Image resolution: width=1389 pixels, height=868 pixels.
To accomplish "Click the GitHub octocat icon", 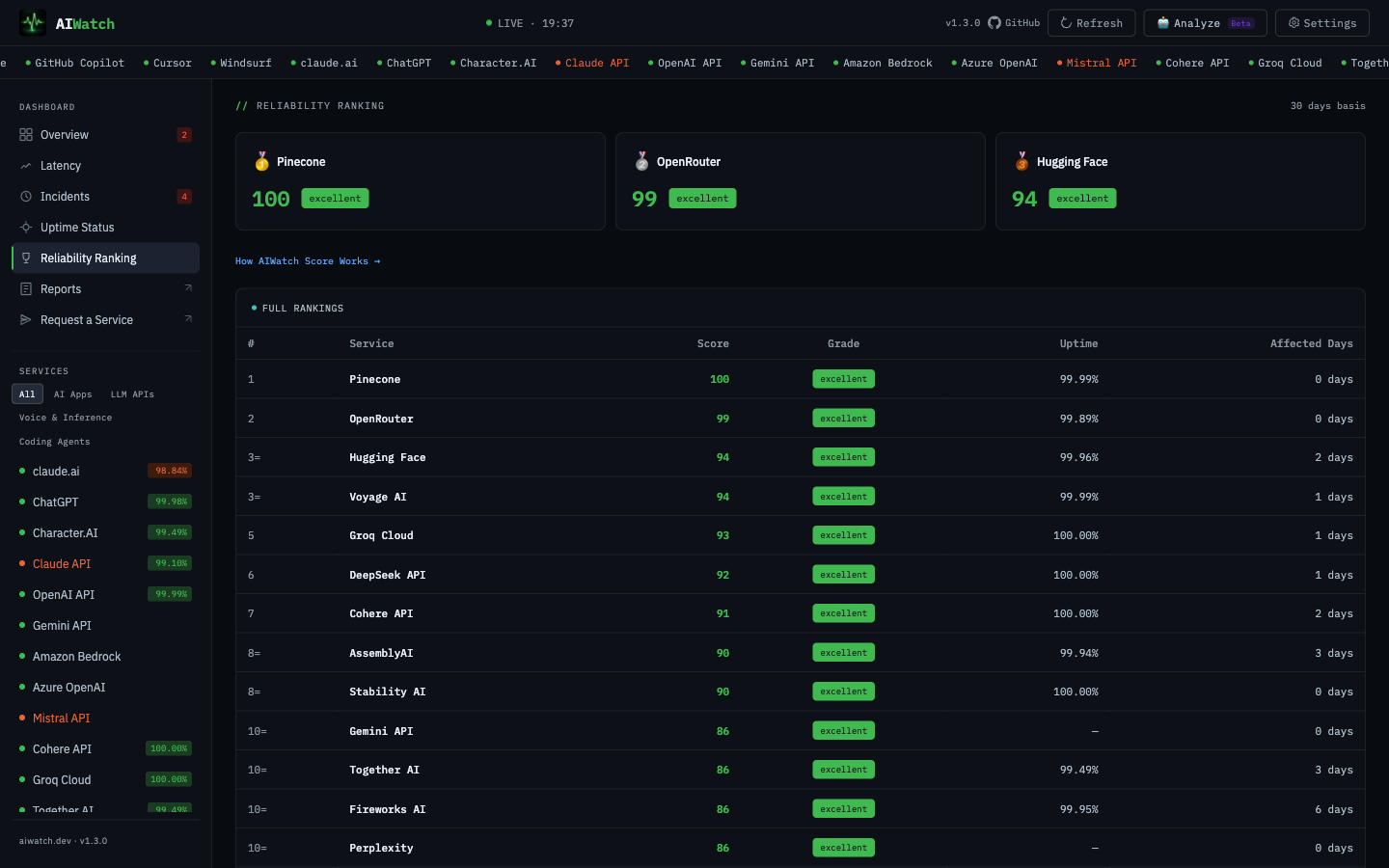I will tap(994, 22).
